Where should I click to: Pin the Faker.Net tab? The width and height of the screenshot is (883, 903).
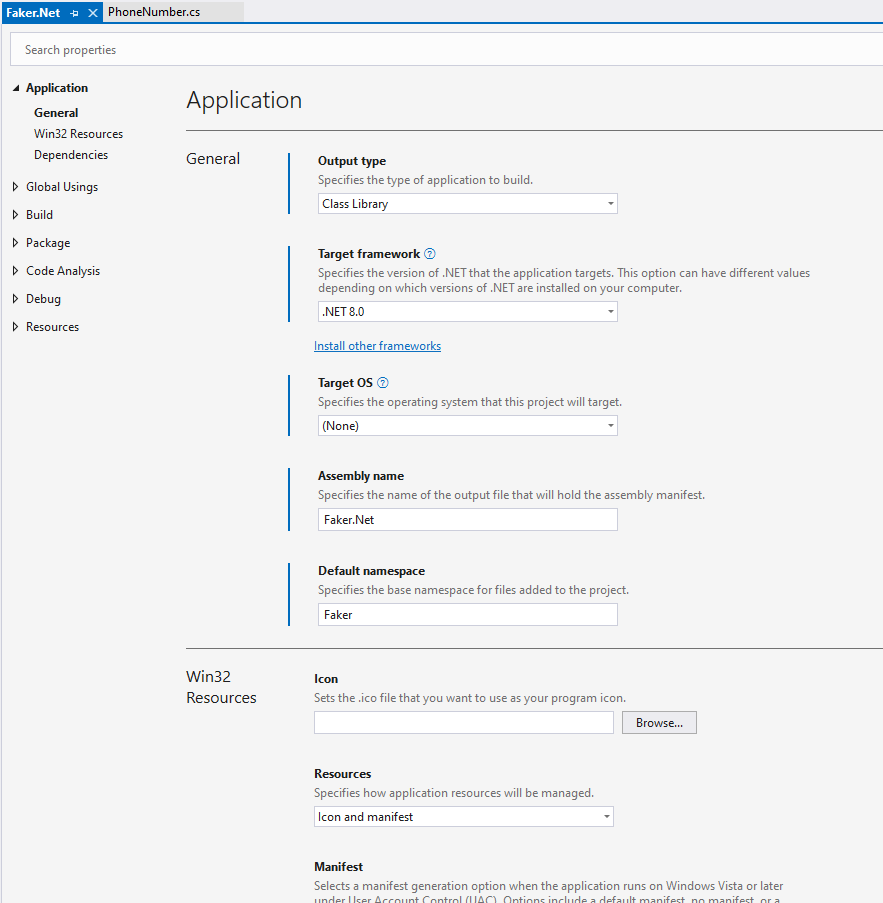point(74,13)
